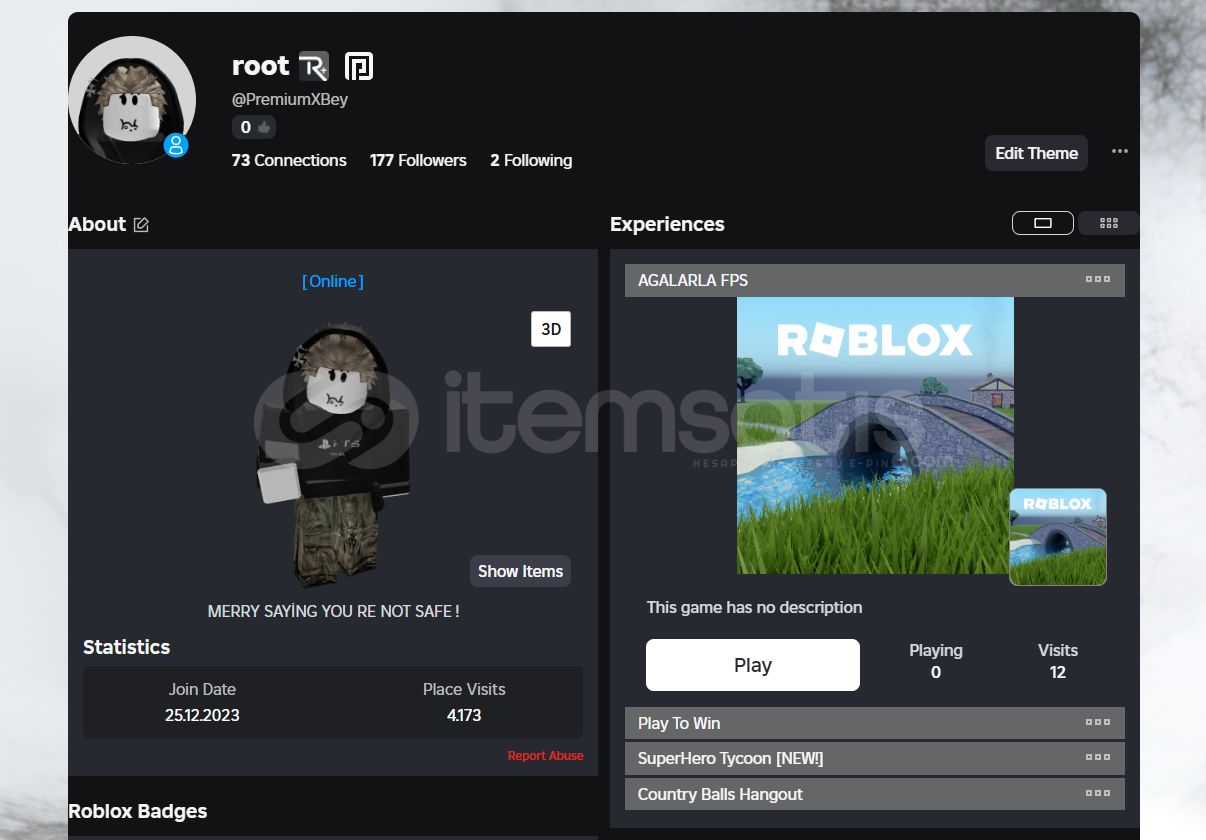Image resolution: width=1206 pixels, height=840 pixels.
Task: Open the 177 Followers list
Action: tap(418, 160)
